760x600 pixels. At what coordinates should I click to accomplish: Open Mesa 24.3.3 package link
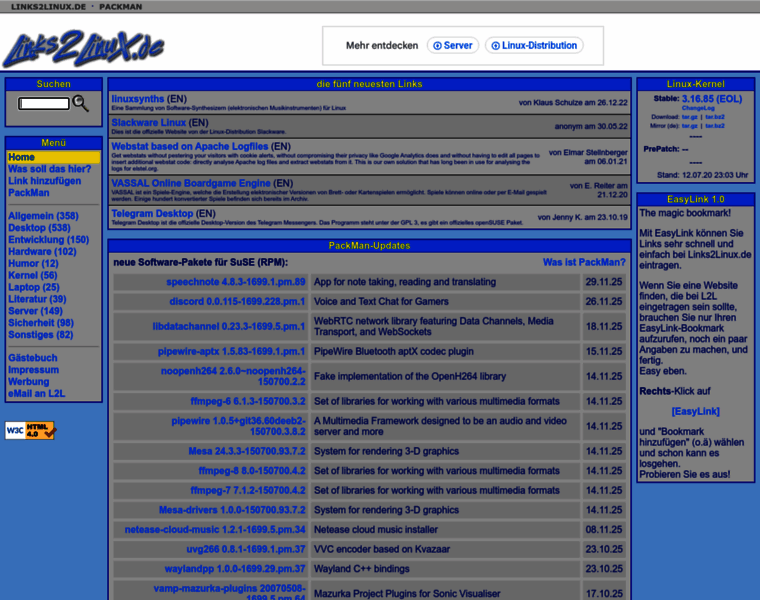click(x=247, y=451)
